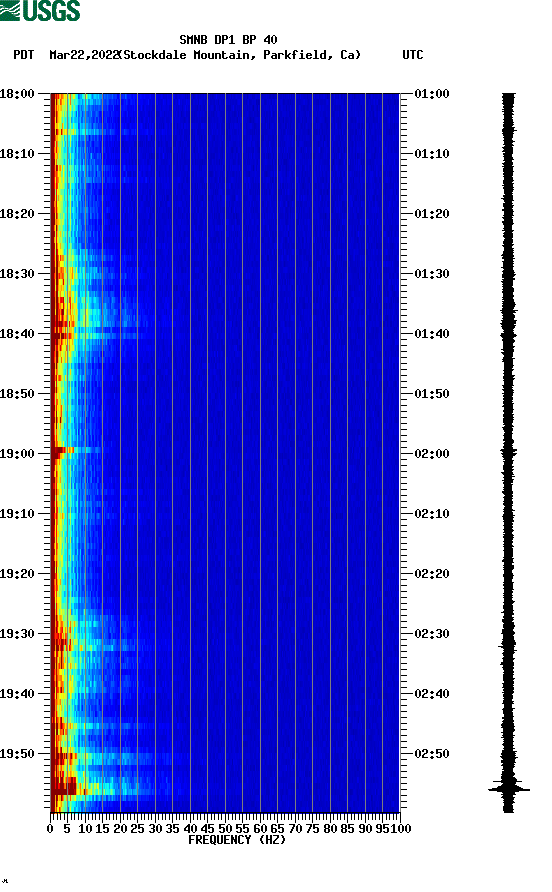This screenshot has width=552, height=892.
Task: Click the '19:50' PDT time label
Action: [17, 754]
